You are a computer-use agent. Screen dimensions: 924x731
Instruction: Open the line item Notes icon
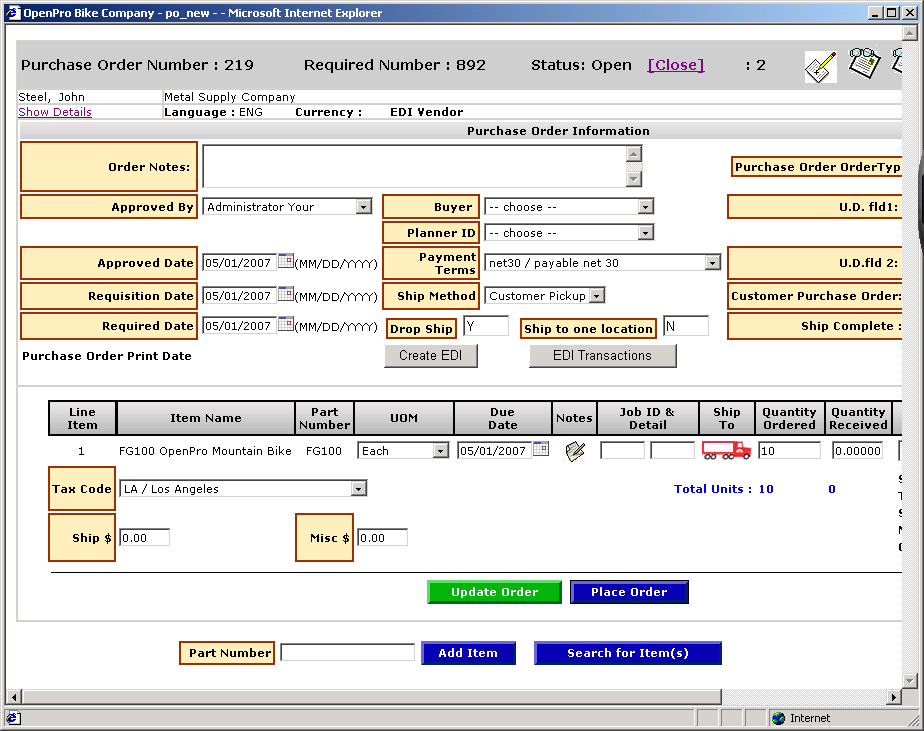[x=574, y=451]
